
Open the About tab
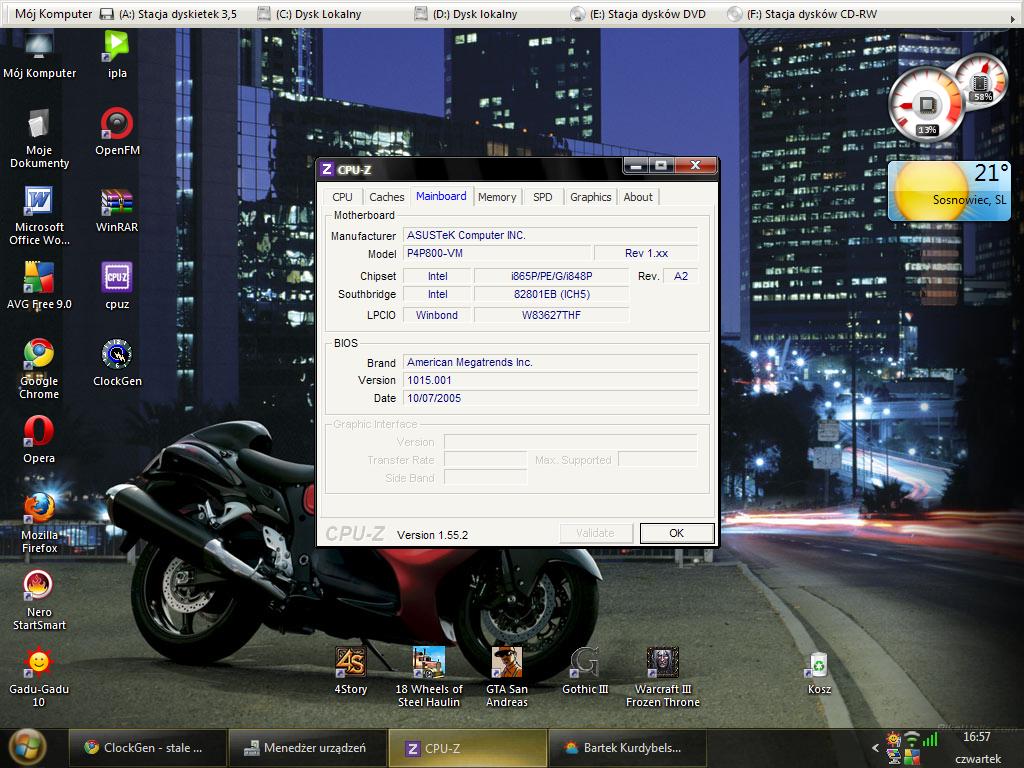click(638, 197)
